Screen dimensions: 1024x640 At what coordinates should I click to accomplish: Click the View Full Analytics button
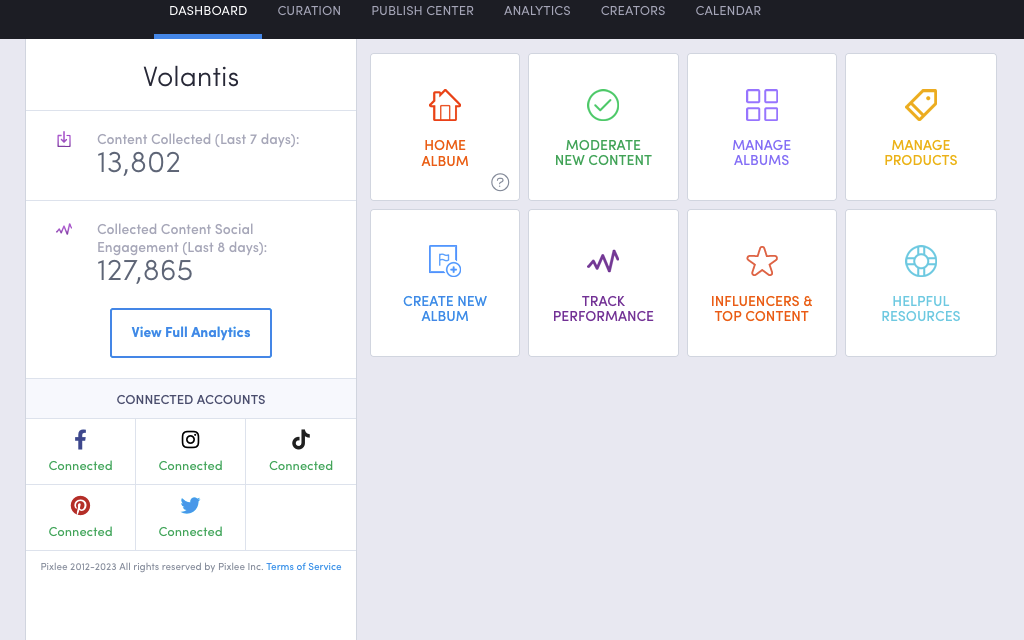[x=190, y=333]
